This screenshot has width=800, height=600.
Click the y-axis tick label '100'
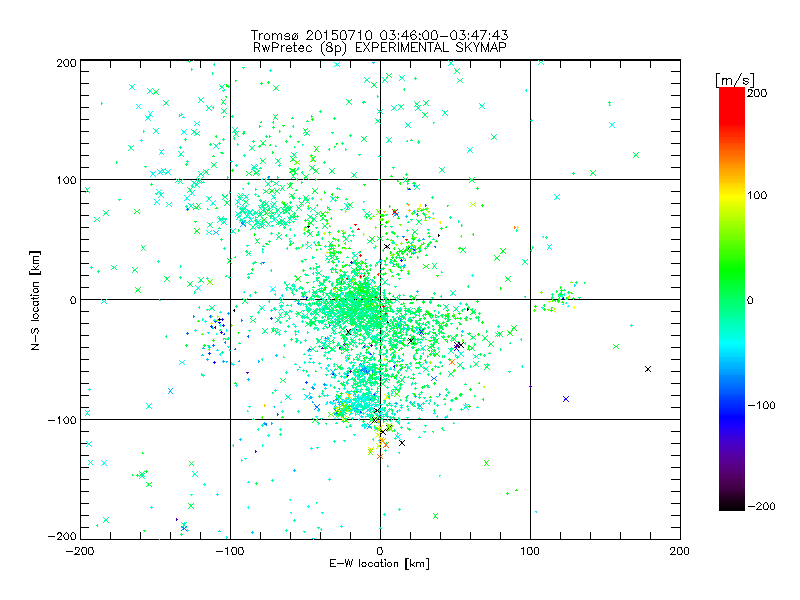coord(66,180)
